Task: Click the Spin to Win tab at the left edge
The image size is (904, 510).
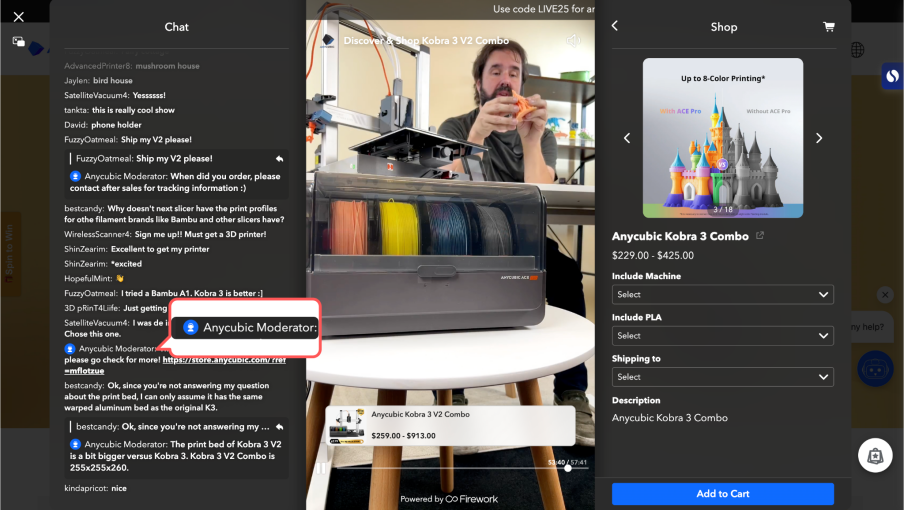Action: [10, 254]
